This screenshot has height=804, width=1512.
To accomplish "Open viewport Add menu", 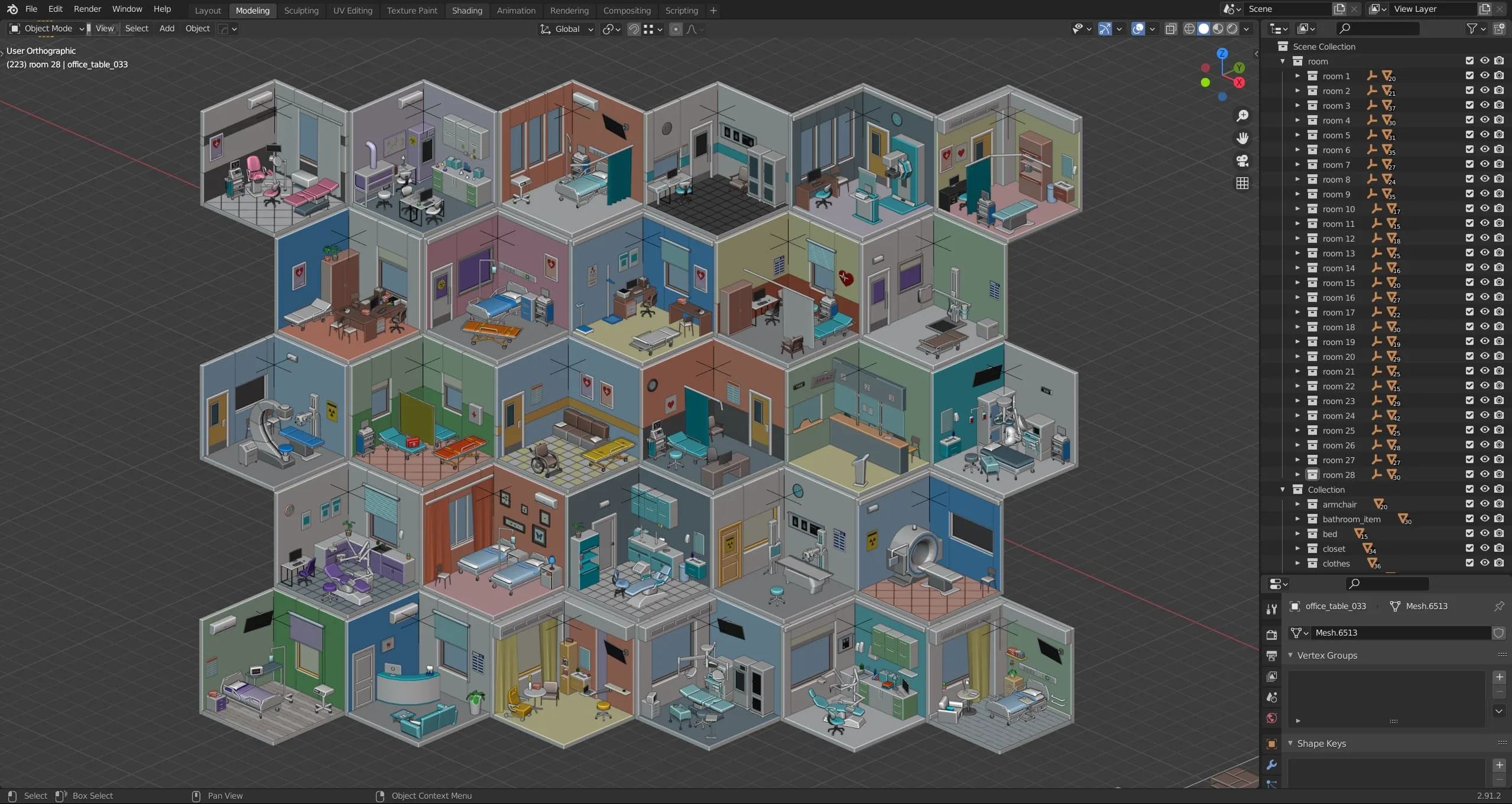I will [167, 28].
